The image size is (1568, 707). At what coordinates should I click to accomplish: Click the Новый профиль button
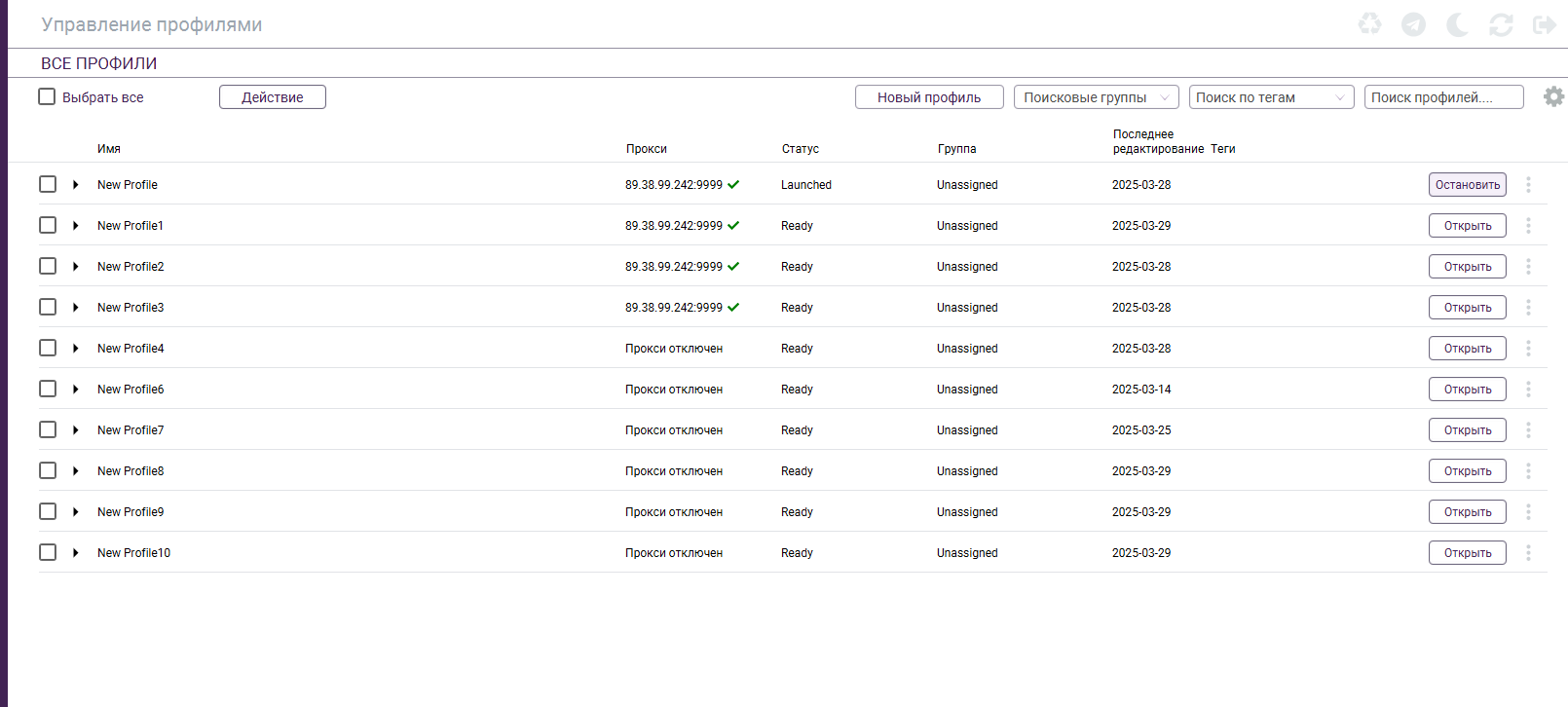(929, 97)
